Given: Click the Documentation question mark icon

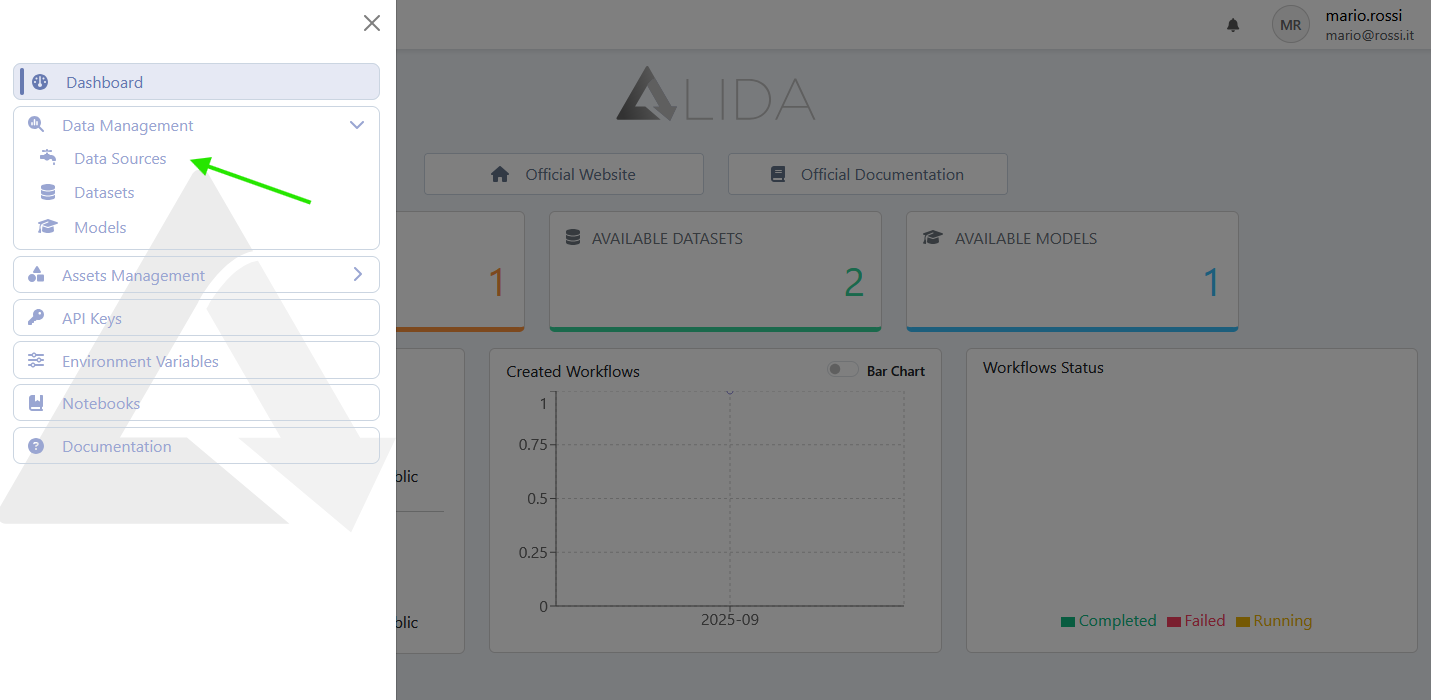Looking at the screenshot, I should tap(36, 446).
